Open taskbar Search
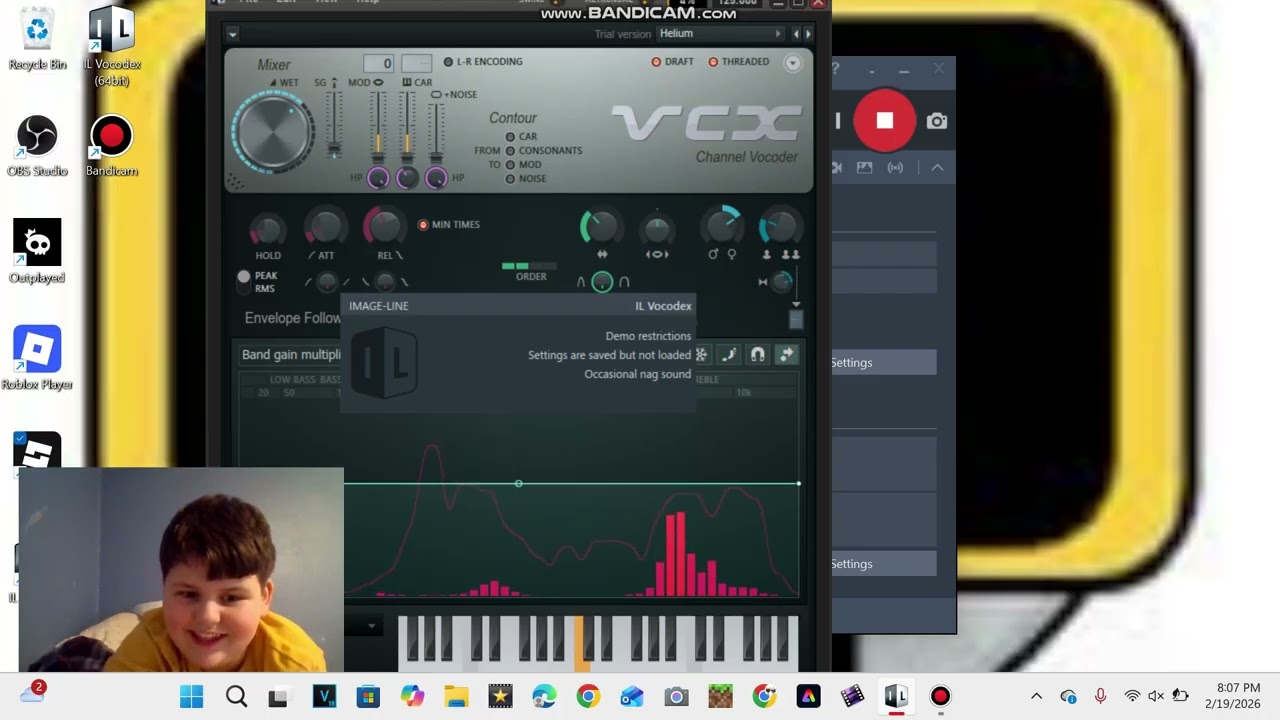The width and height of the screenshot is (1280, 720). point(236,696)
